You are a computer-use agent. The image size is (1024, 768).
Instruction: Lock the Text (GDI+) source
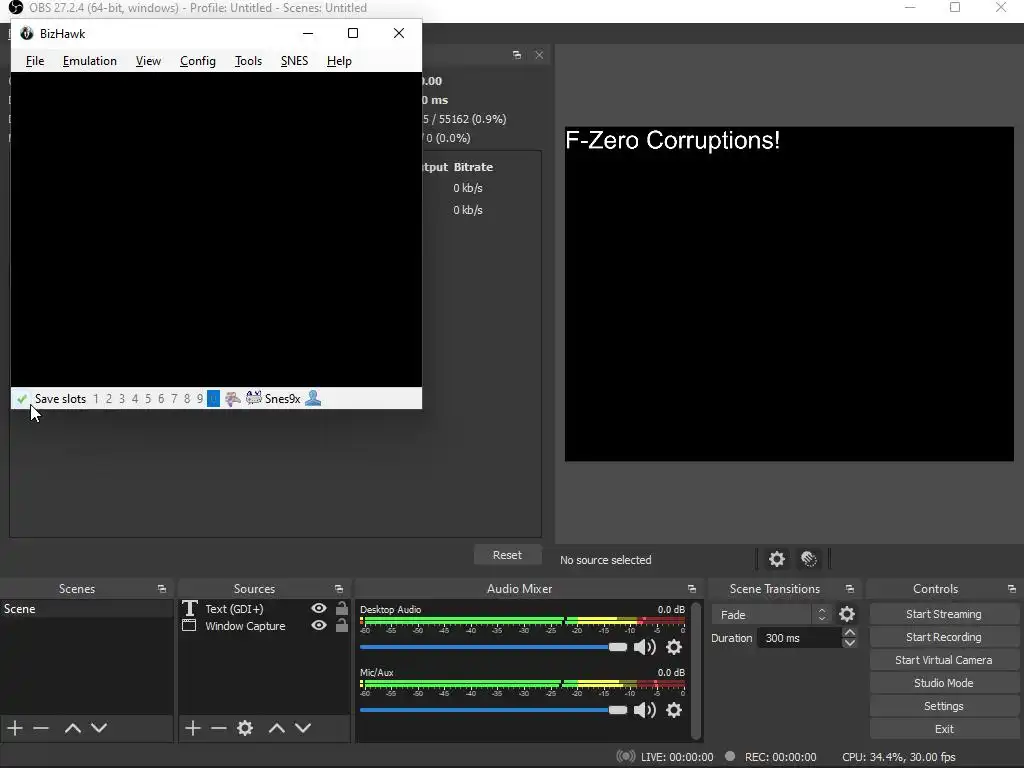[342, 608]
